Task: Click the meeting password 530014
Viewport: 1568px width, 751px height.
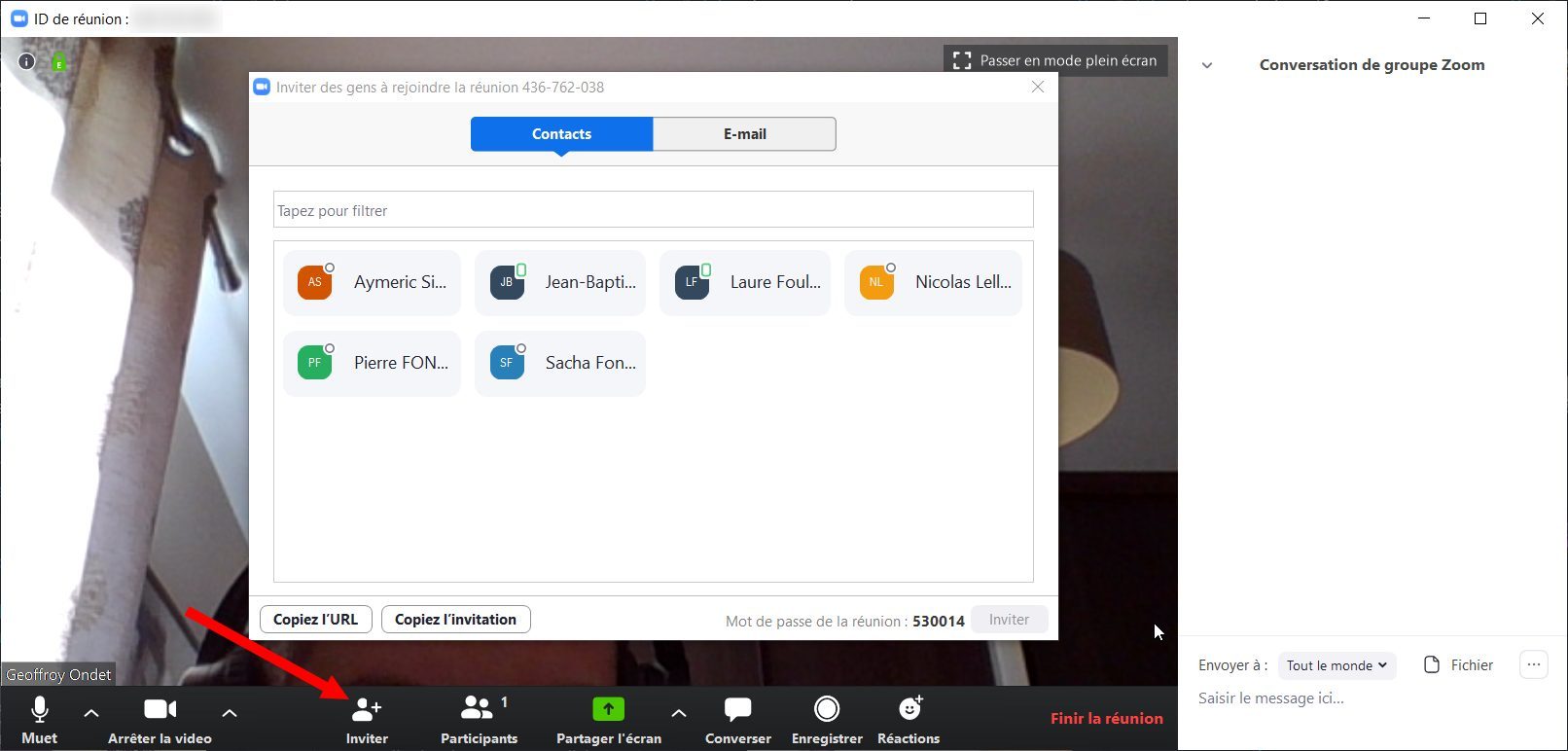Action: [939, 621]
